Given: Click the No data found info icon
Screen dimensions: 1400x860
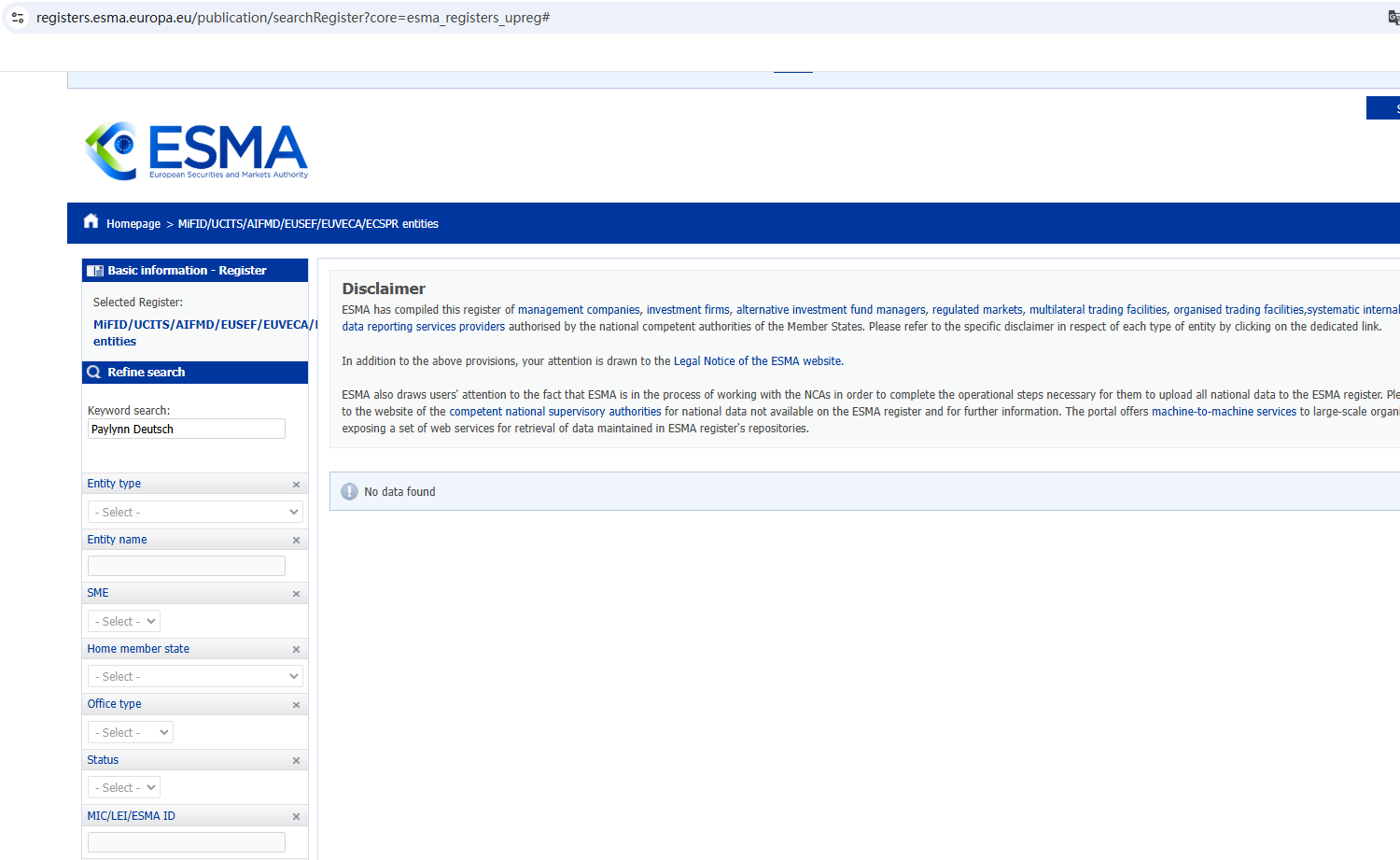Looking at the screenshot, I should point(349,492).
